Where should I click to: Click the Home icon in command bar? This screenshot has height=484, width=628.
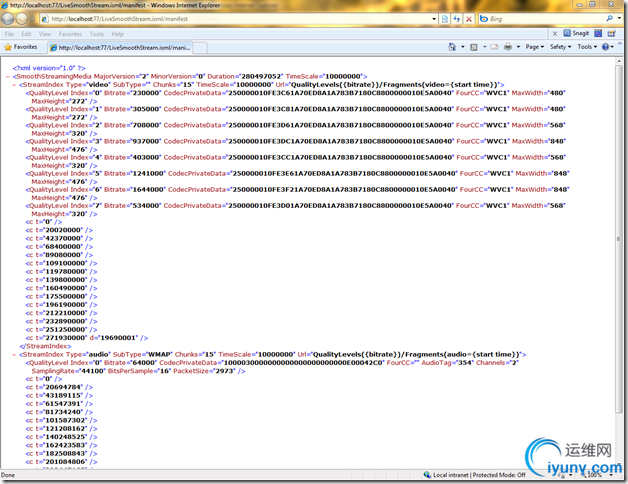[452, 47]
